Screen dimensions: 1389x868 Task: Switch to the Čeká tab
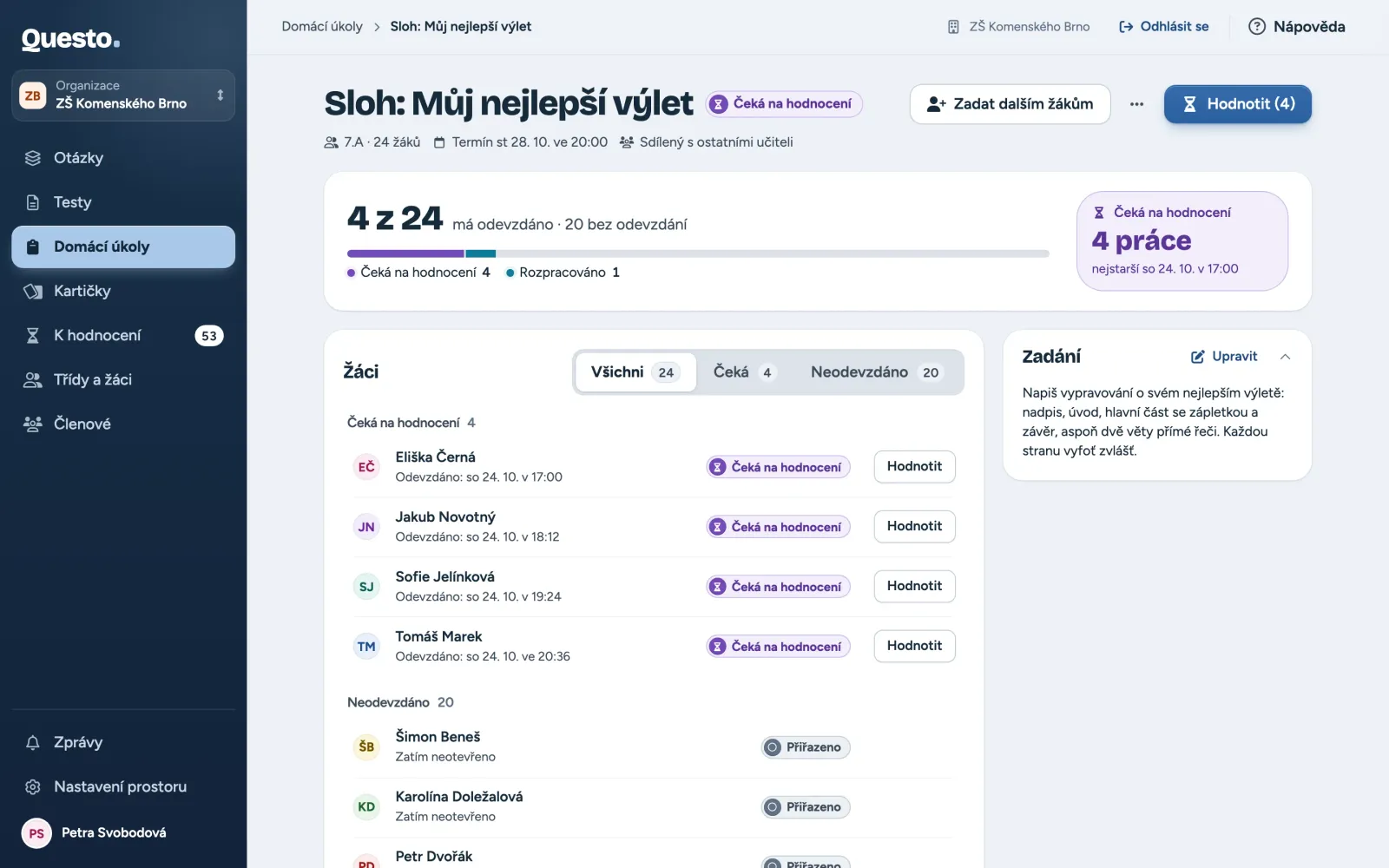point(742,372)
